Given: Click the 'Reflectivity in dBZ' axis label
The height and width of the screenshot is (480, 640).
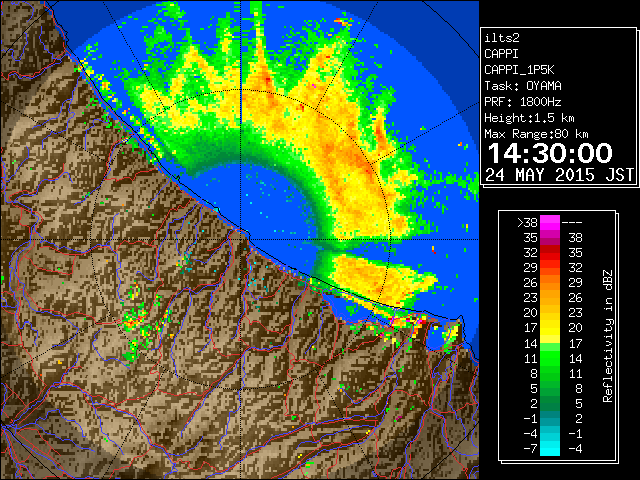Looking at the screenshot, I should [x=607, y=336].
